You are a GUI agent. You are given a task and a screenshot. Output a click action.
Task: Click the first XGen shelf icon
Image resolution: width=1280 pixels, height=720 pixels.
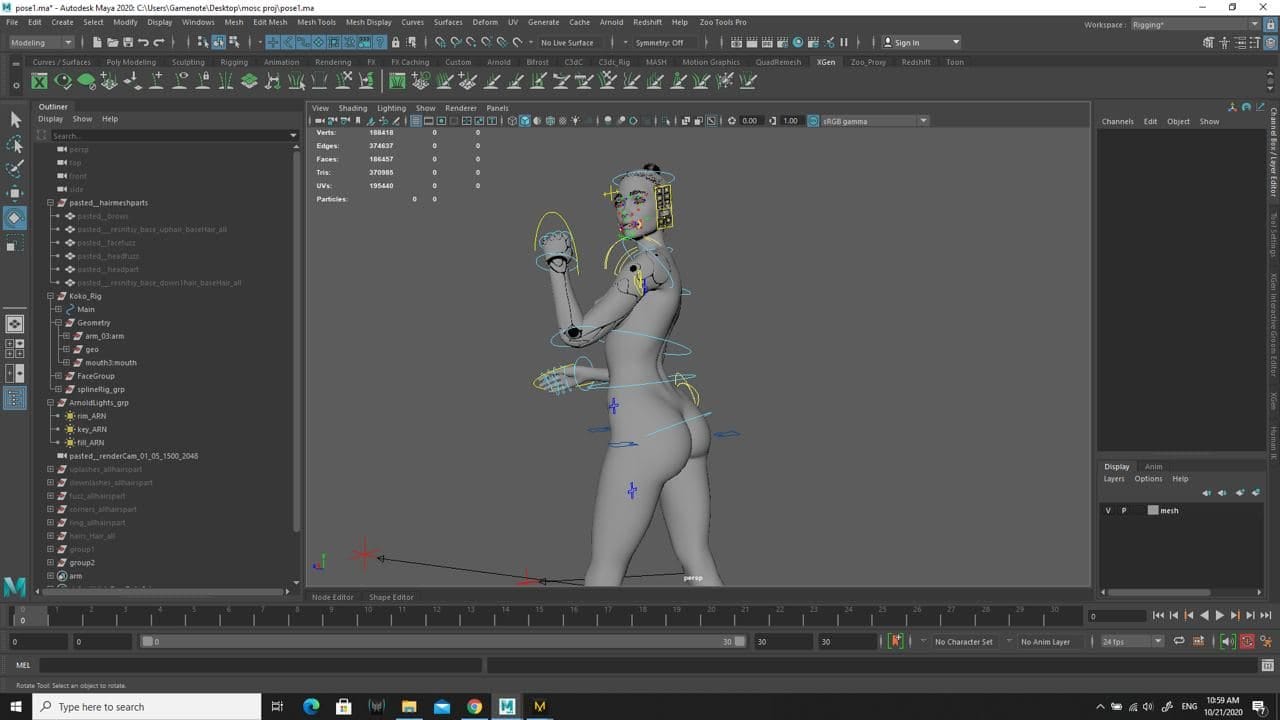click(39, 81)
